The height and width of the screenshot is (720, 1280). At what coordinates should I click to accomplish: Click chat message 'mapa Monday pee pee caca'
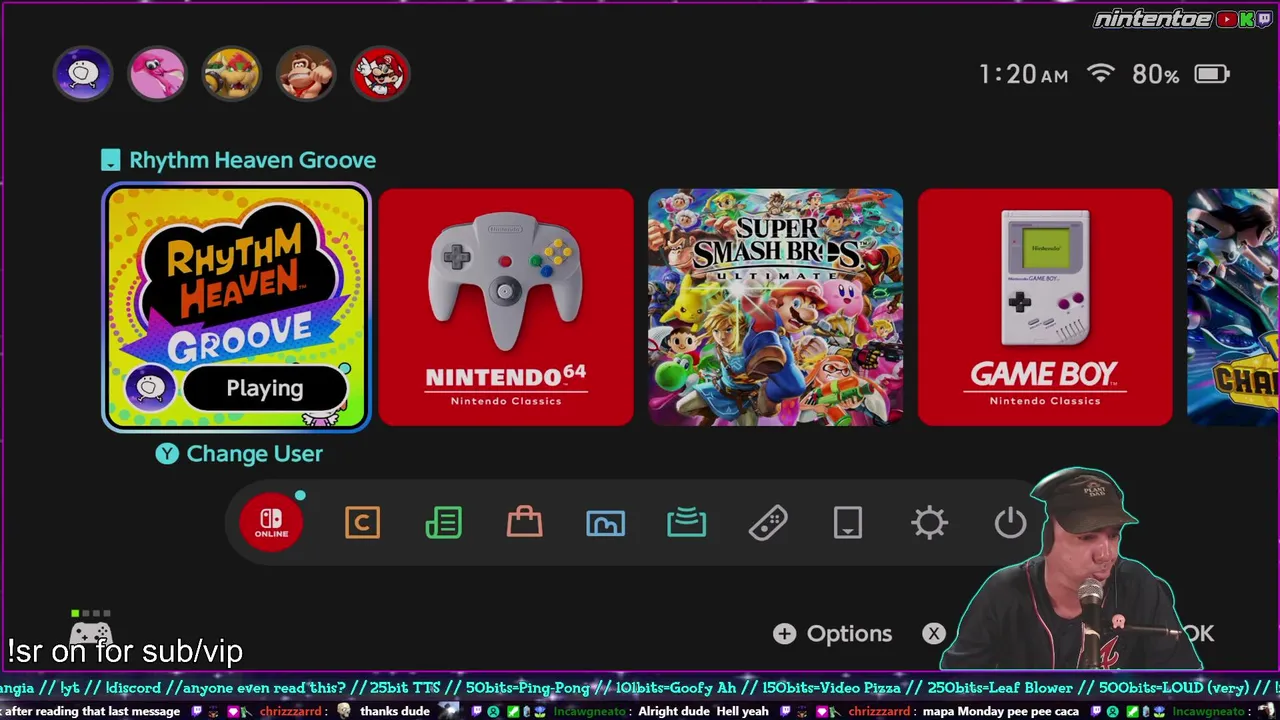click(x=1000, y=711)
